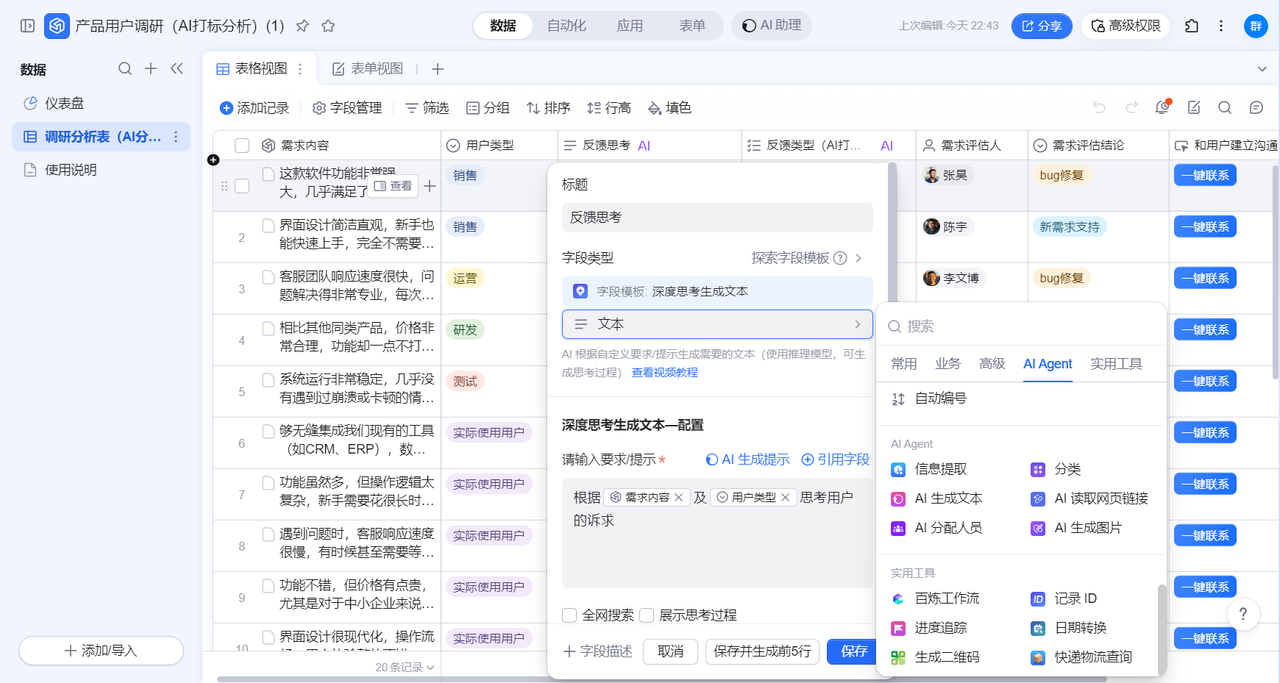Open the 文本 field type dropdown
The width and height of the screenshot is (1280, 683).
coord(716,324)
